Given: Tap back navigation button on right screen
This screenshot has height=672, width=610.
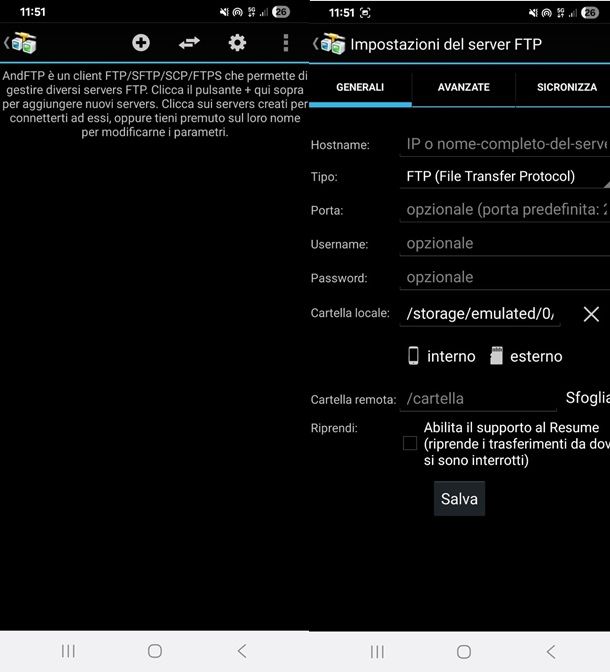Looking at the screenshot, I should 551,652.
